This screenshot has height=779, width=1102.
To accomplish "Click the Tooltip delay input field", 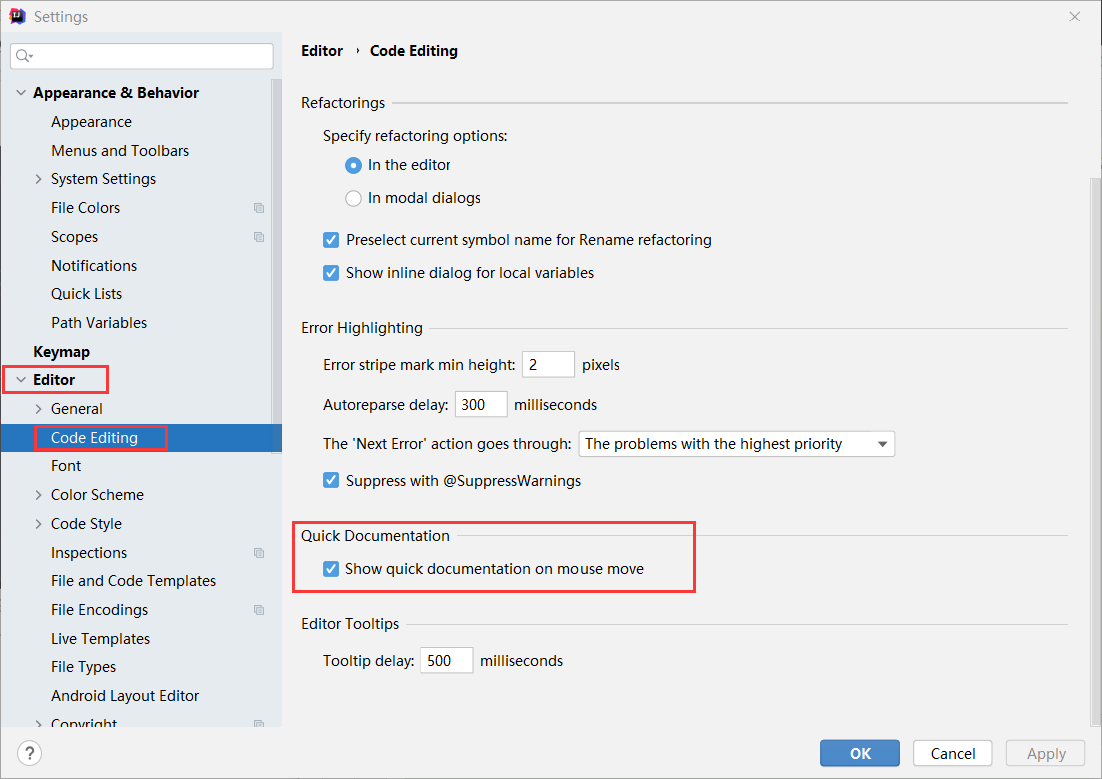I will point(446,661).
